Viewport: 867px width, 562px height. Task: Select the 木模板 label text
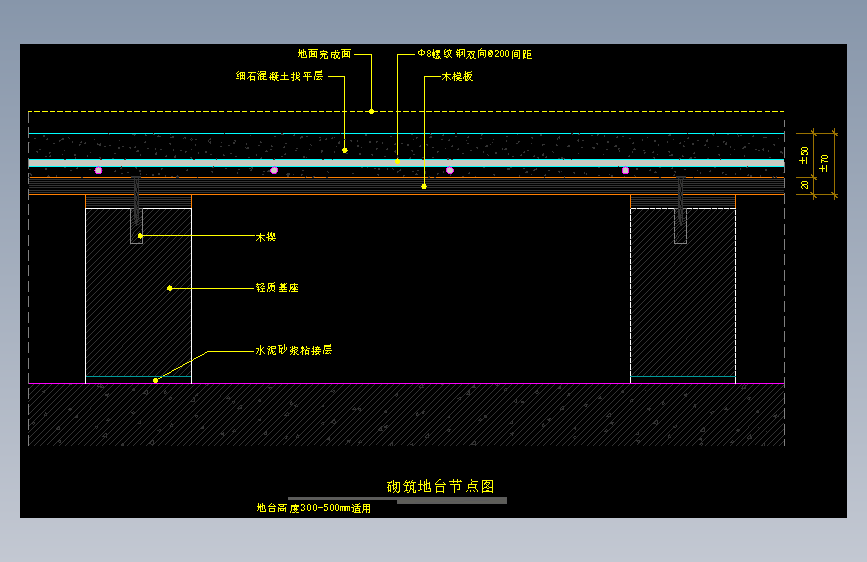457,76
